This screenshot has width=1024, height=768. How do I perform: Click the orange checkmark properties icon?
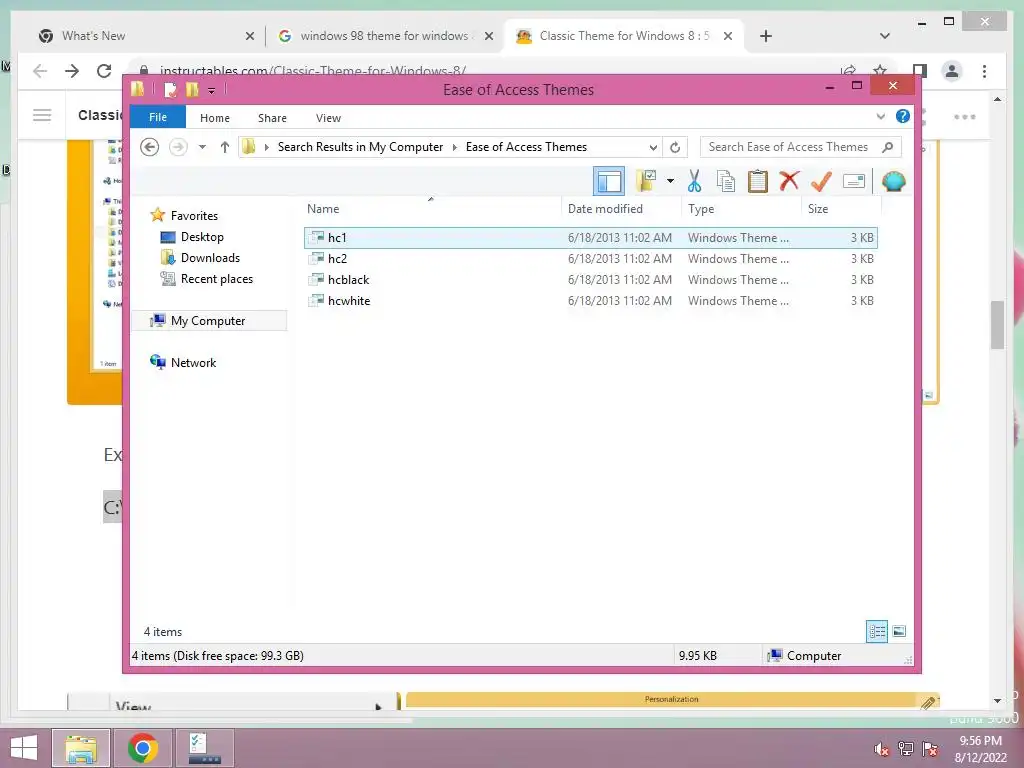click(821, 181)
